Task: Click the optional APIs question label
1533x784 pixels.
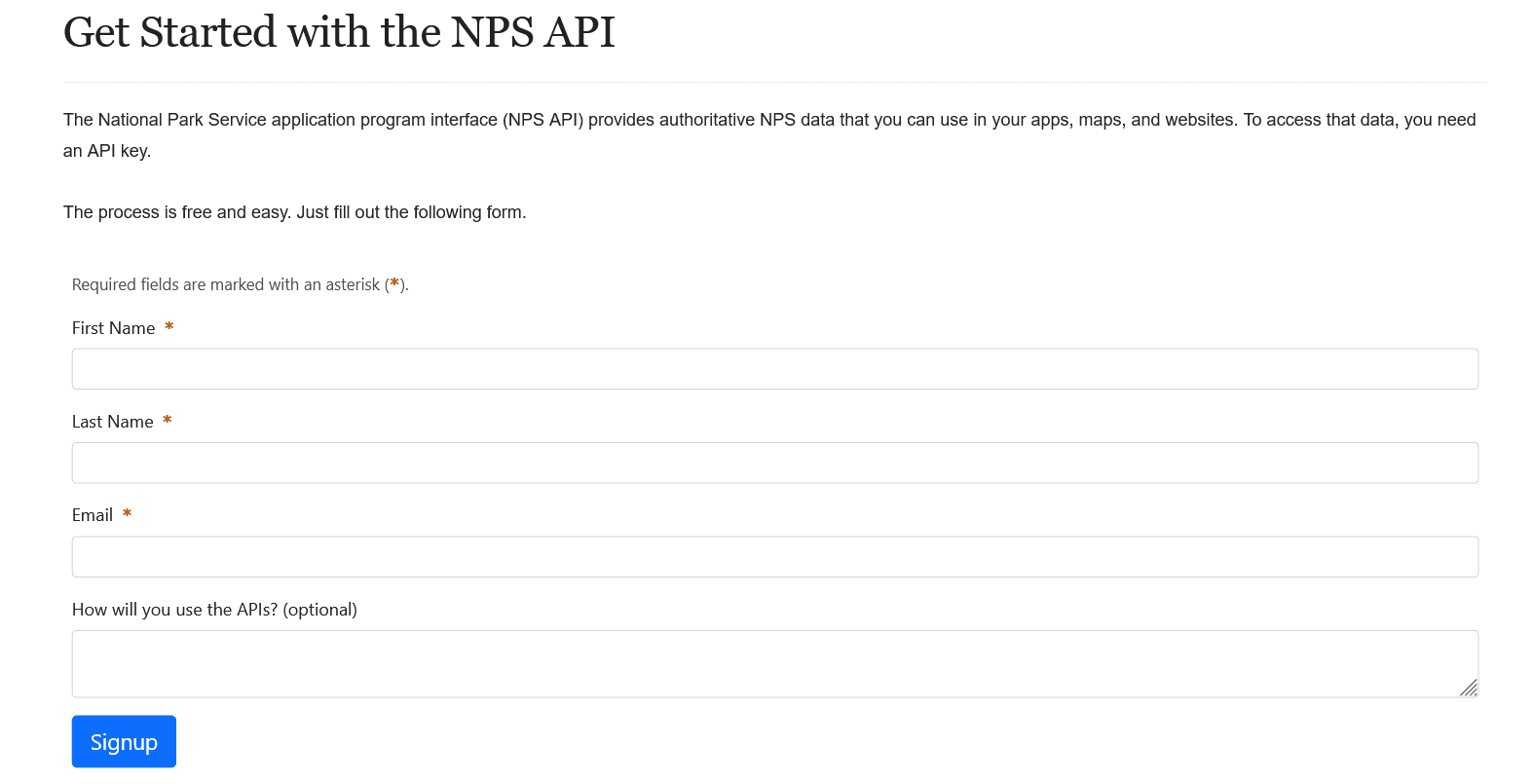Action: 214,610
